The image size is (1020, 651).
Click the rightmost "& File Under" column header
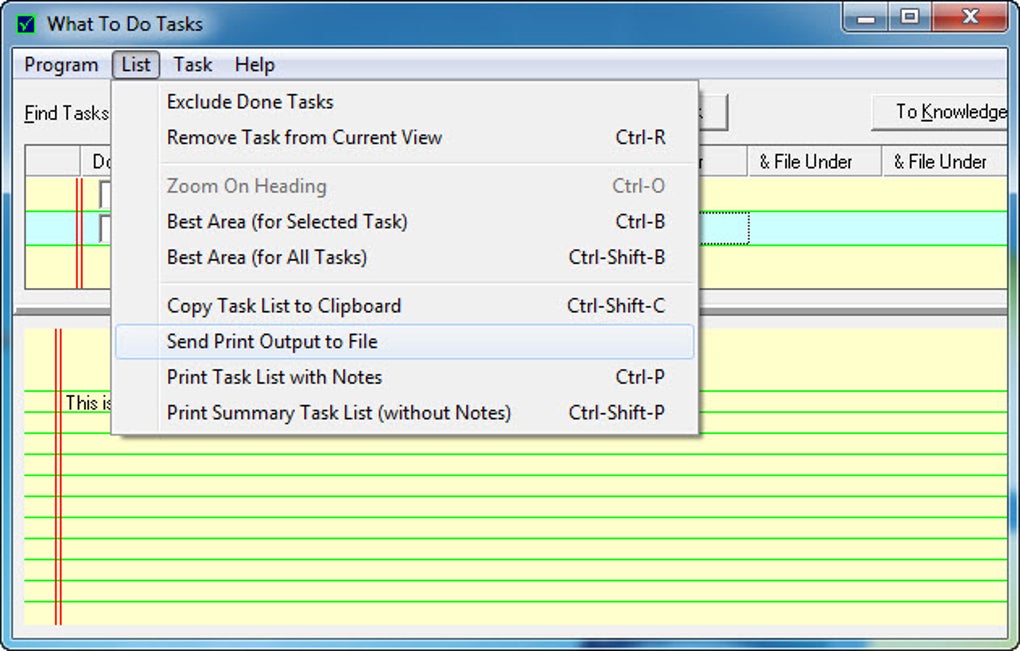[940, 162]
